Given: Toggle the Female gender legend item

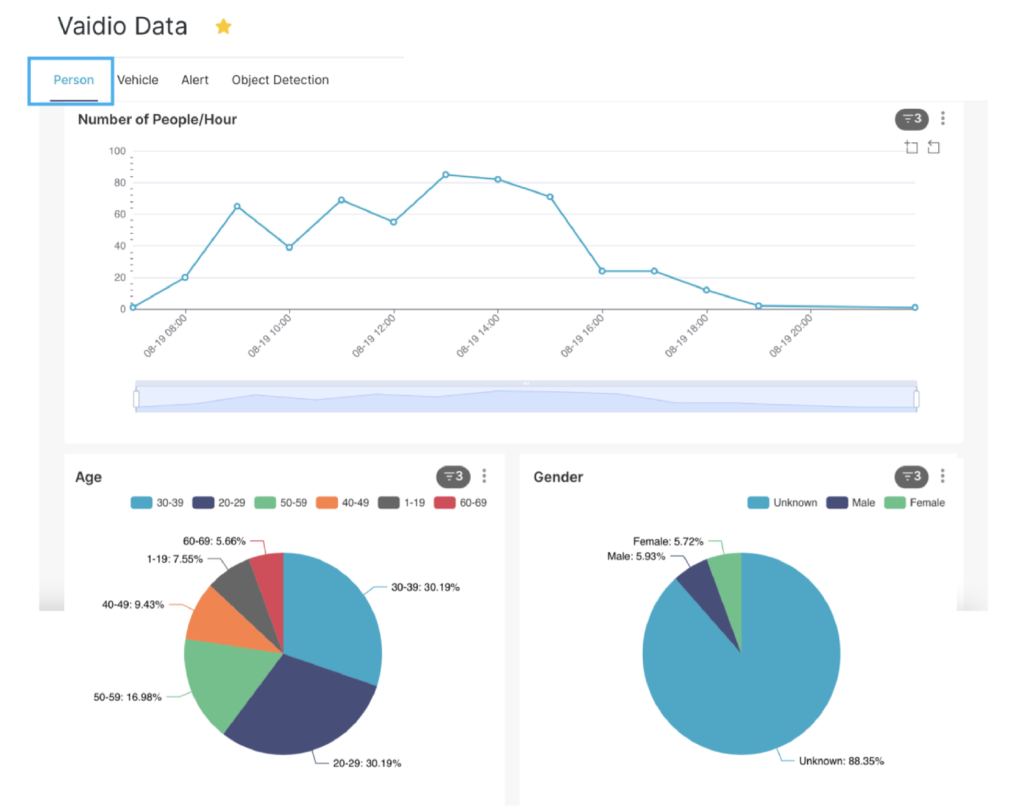Looking at the screenshot, I should (x=914, y=502).
